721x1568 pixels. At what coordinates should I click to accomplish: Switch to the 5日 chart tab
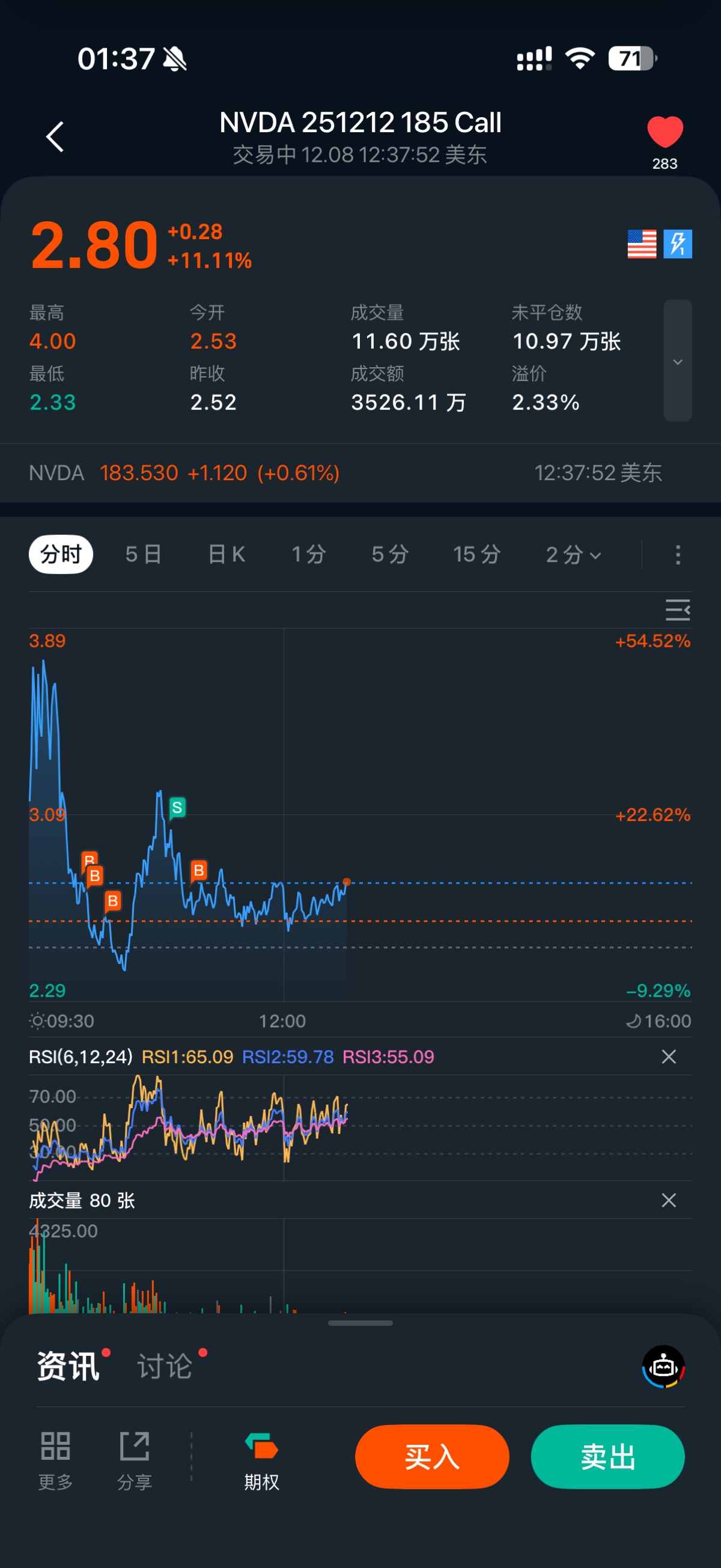[144, 554]
